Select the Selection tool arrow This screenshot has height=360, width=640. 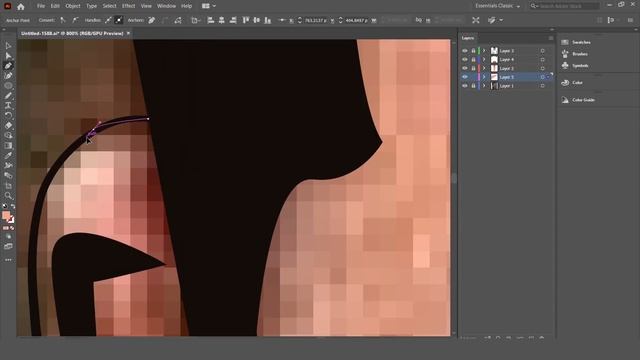(x=8, y=46)
